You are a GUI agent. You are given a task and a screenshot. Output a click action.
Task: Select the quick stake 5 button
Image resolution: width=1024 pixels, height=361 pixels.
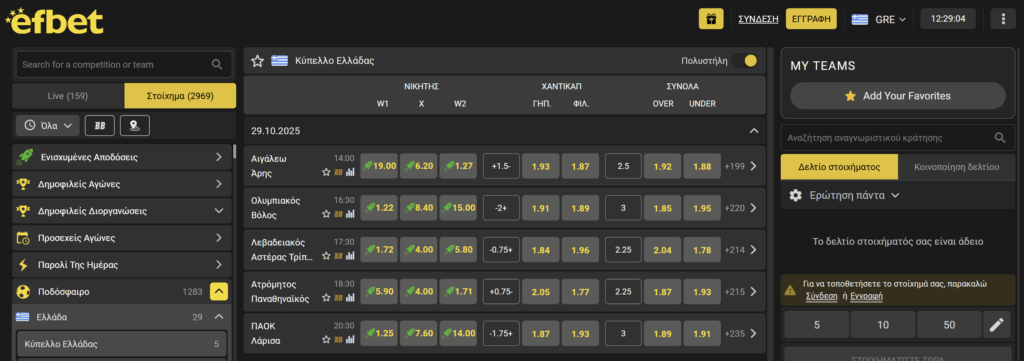coord(816,324)
